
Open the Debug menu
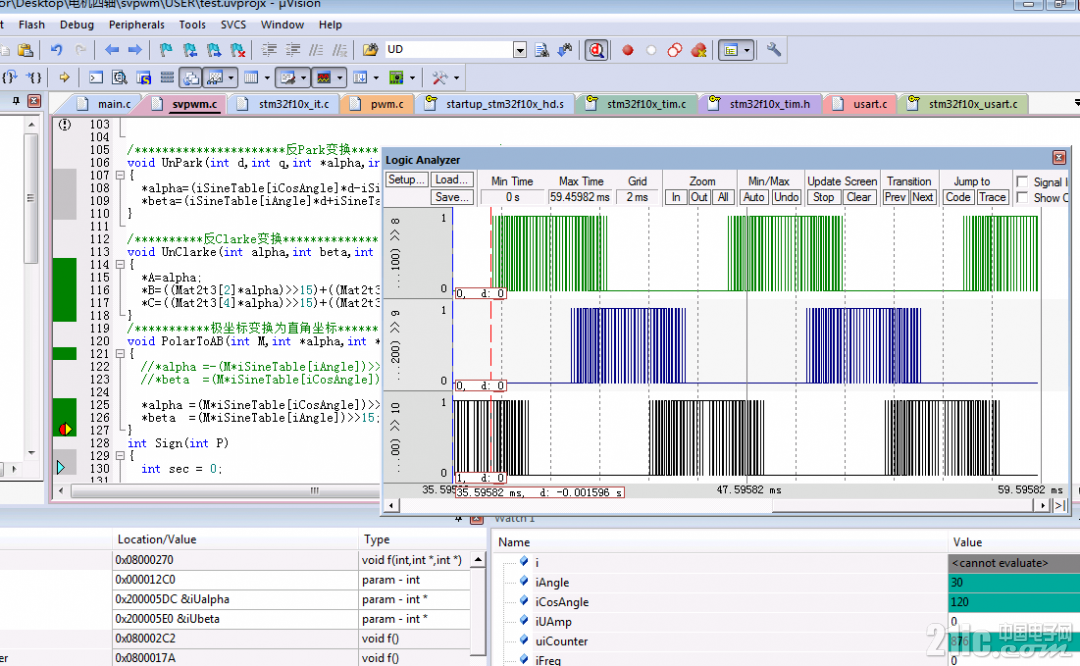coord(76,25)
